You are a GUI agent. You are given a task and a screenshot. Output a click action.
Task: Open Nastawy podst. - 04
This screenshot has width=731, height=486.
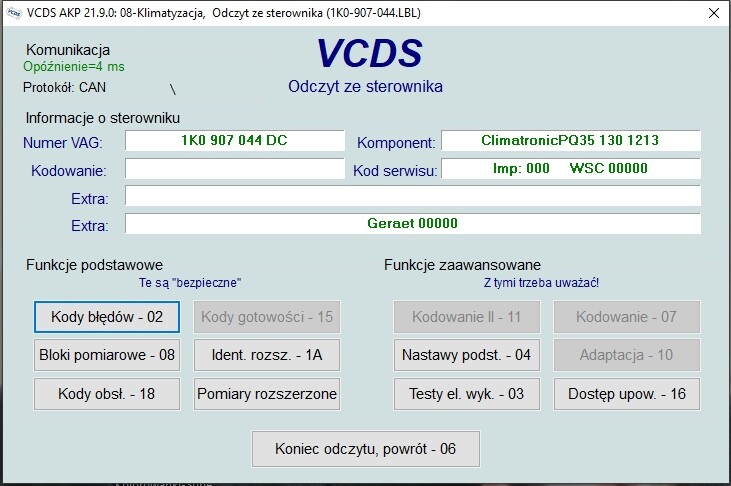(467, 355)
